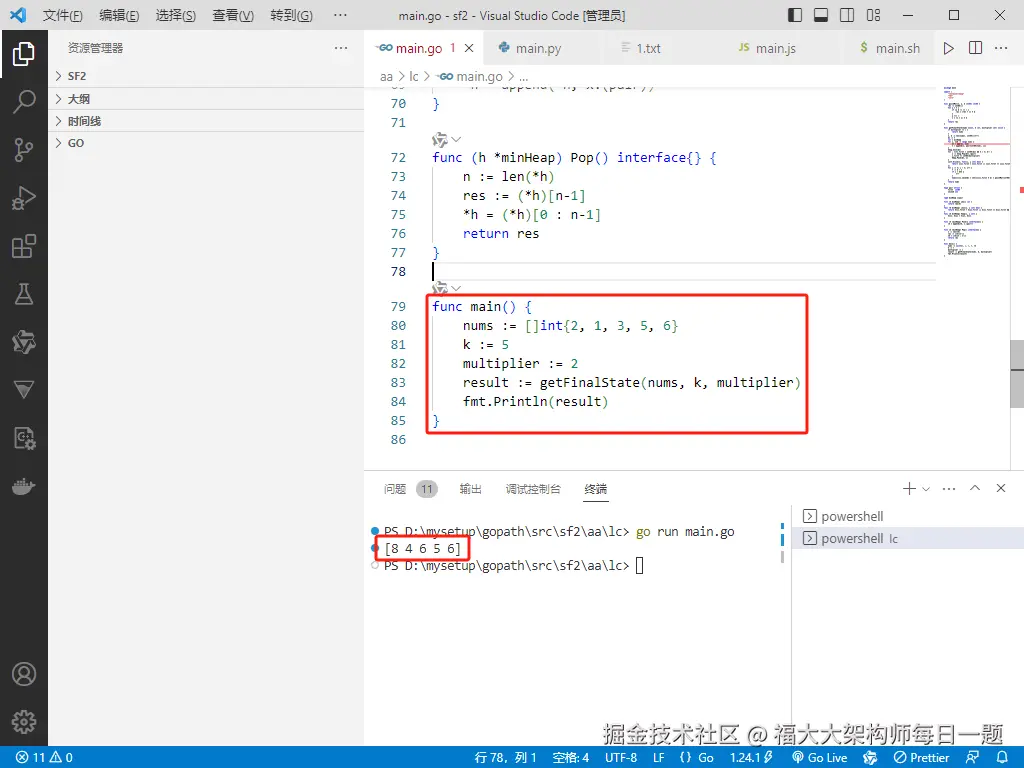The width and height of the screenshot is (1024, 768).
Task: Run the Go file with play button
Action: point(948,48)
